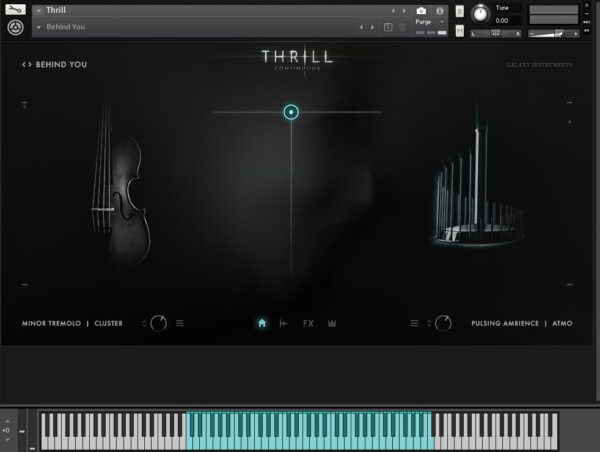600x452 pixels.
Task: Shift keyboard octave down arrow
Action: (7, 440)
